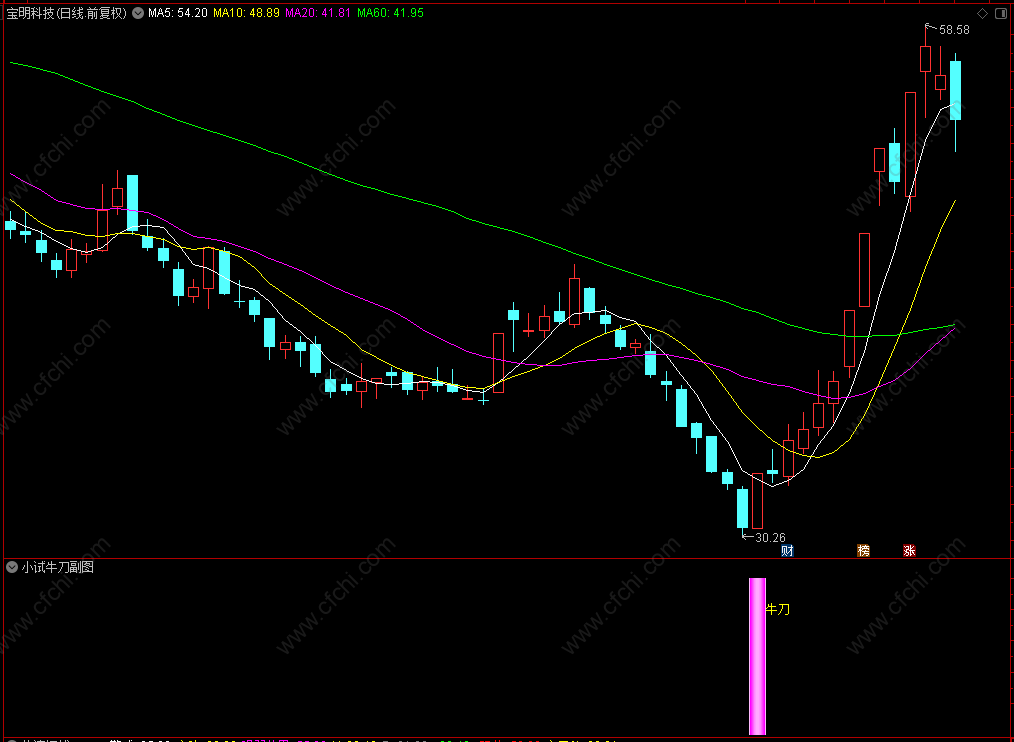Select the MA10: 48.89 label
This screenshot has width=1014, height=742.
click(x=246, y=13)
